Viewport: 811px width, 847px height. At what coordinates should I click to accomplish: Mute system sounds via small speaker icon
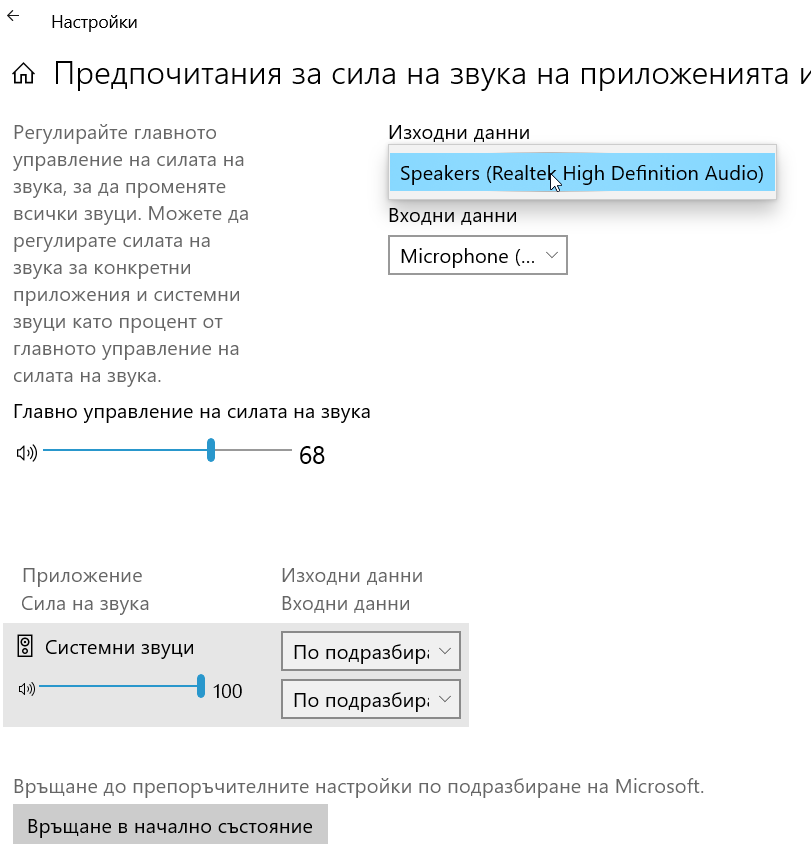click(26, 688)
